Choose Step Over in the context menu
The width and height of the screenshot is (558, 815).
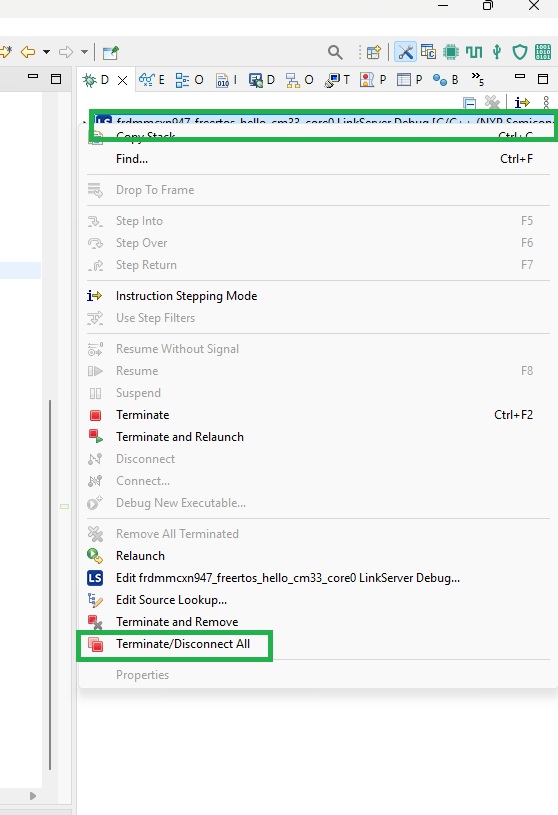318,243
